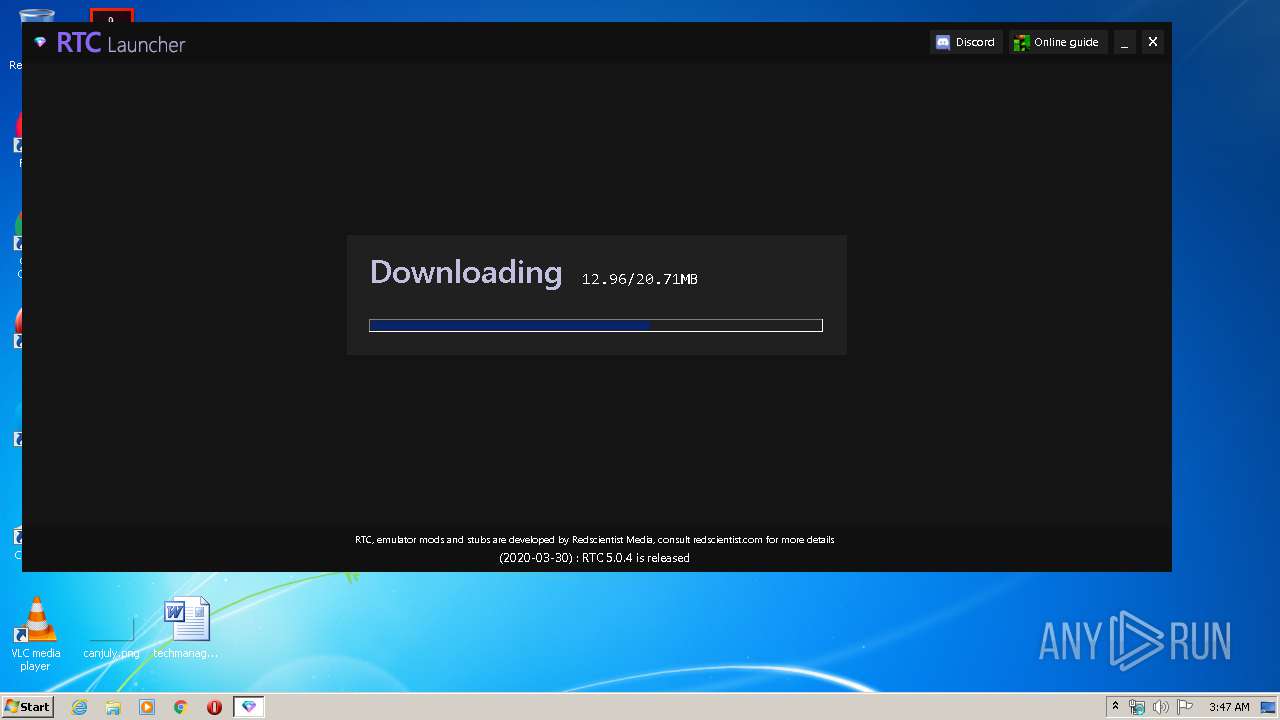Open the techmanag... Word document on desktop
The image size is (1280, 720).
(186, 628)
